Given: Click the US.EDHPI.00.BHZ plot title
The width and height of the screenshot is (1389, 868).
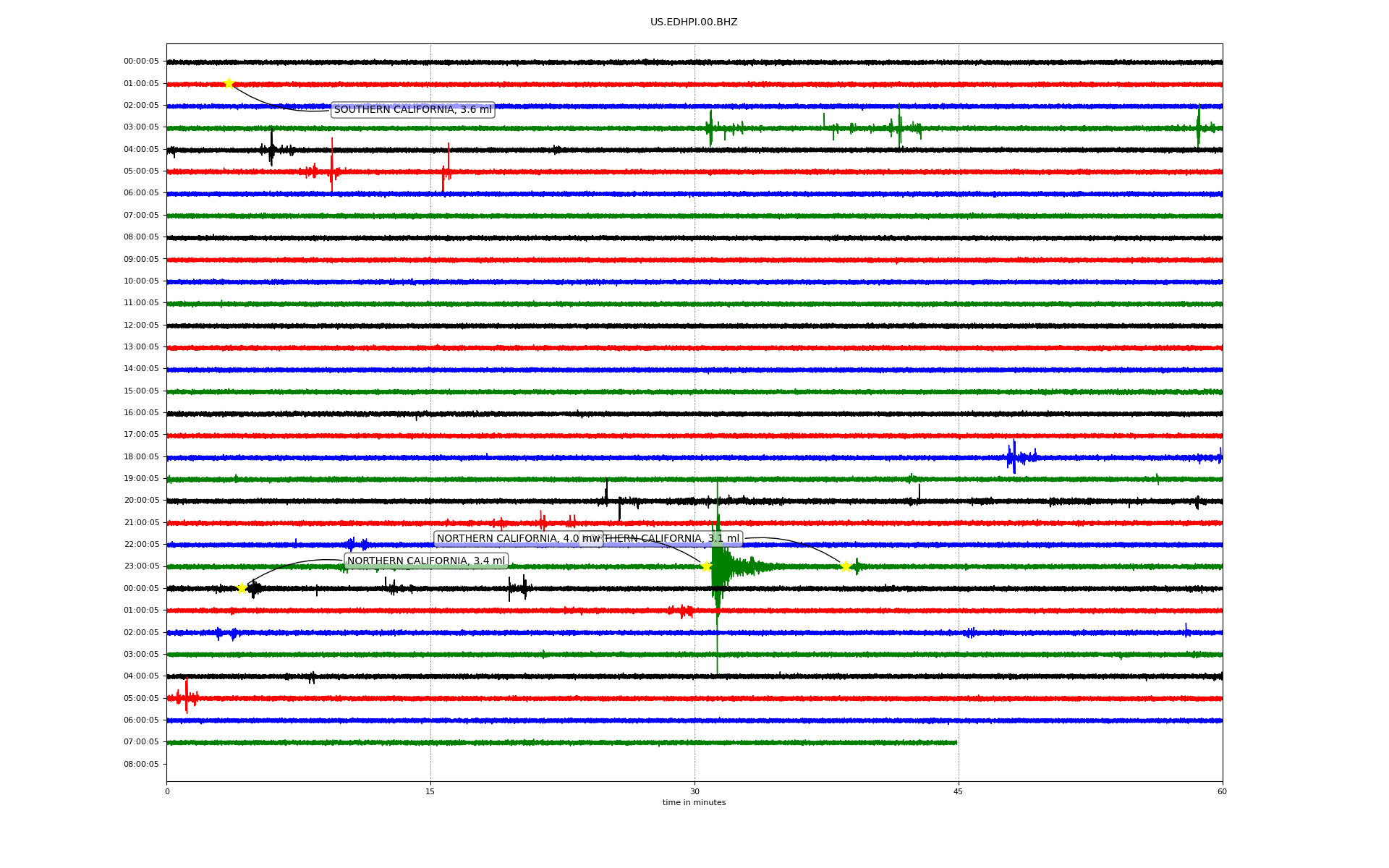Looking at the screenshot, I should coord(694,22).
